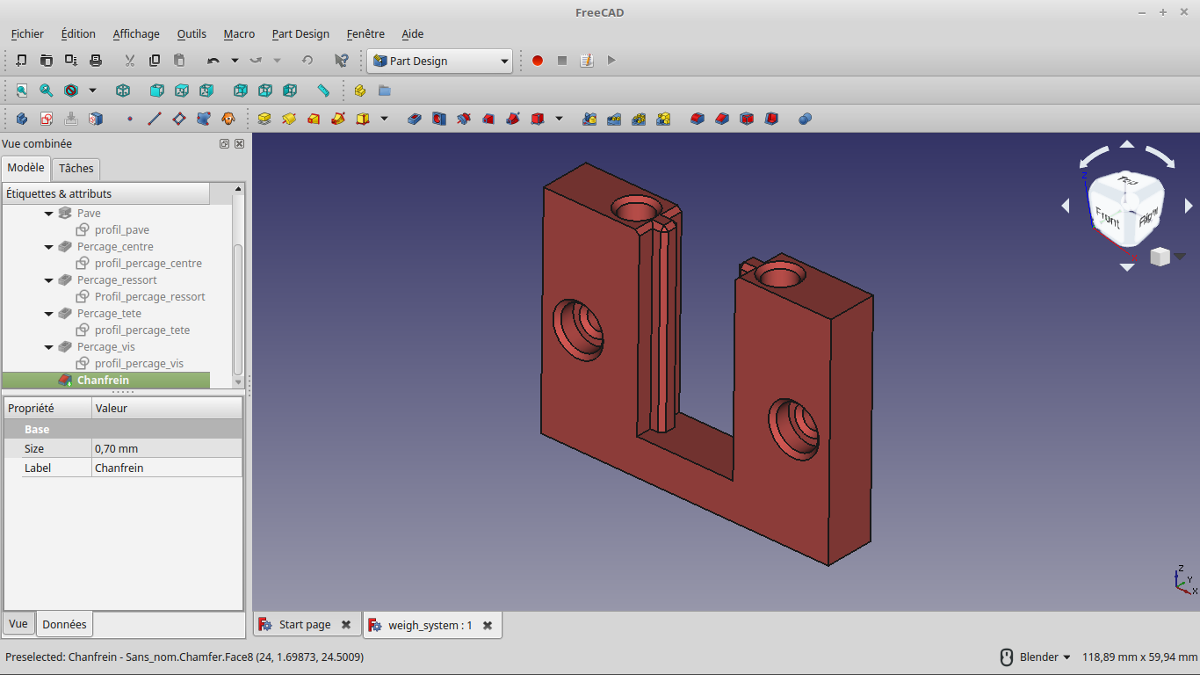This screenshot has height=675, width=1200.
Task: Create a new sketch icon
Action: (46, 118)
